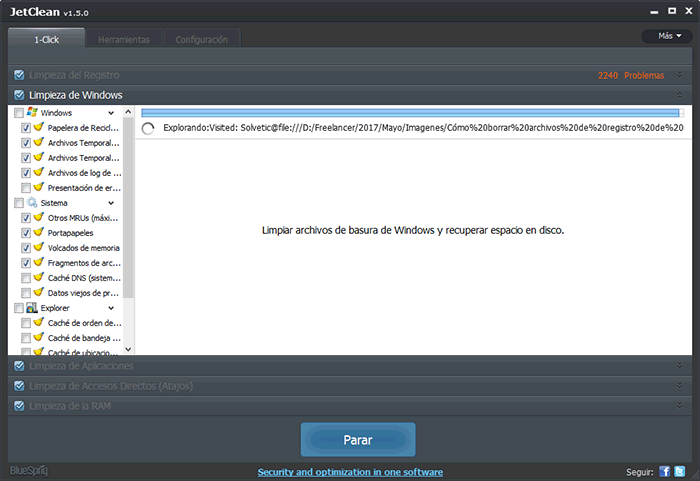
Task: Click broom icon beside Caché DNS
Action: pyautogui.click(x=39, y=277)
